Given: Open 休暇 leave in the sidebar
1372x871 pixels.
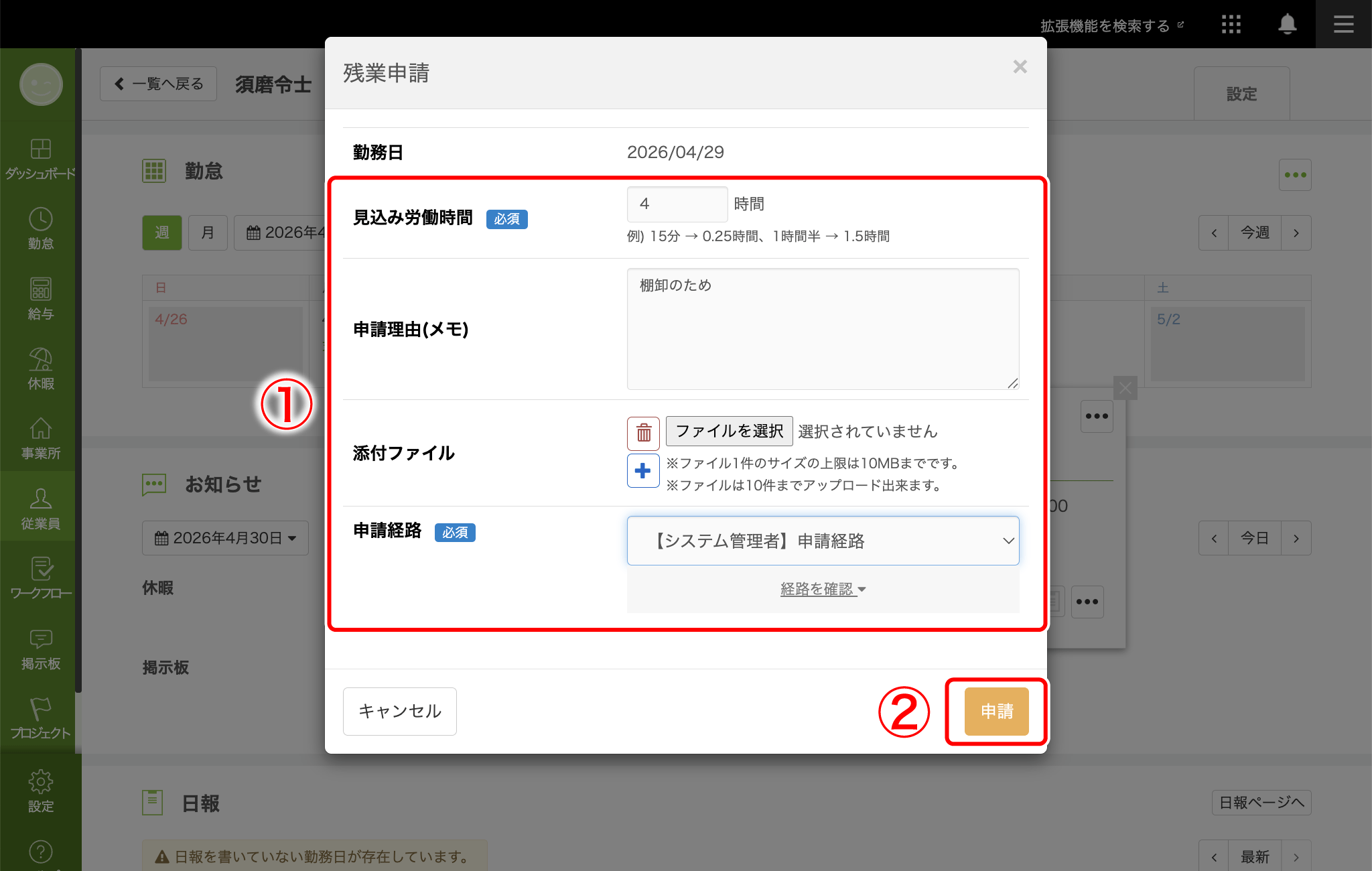Looking at the screenshot, I should 40,368.
